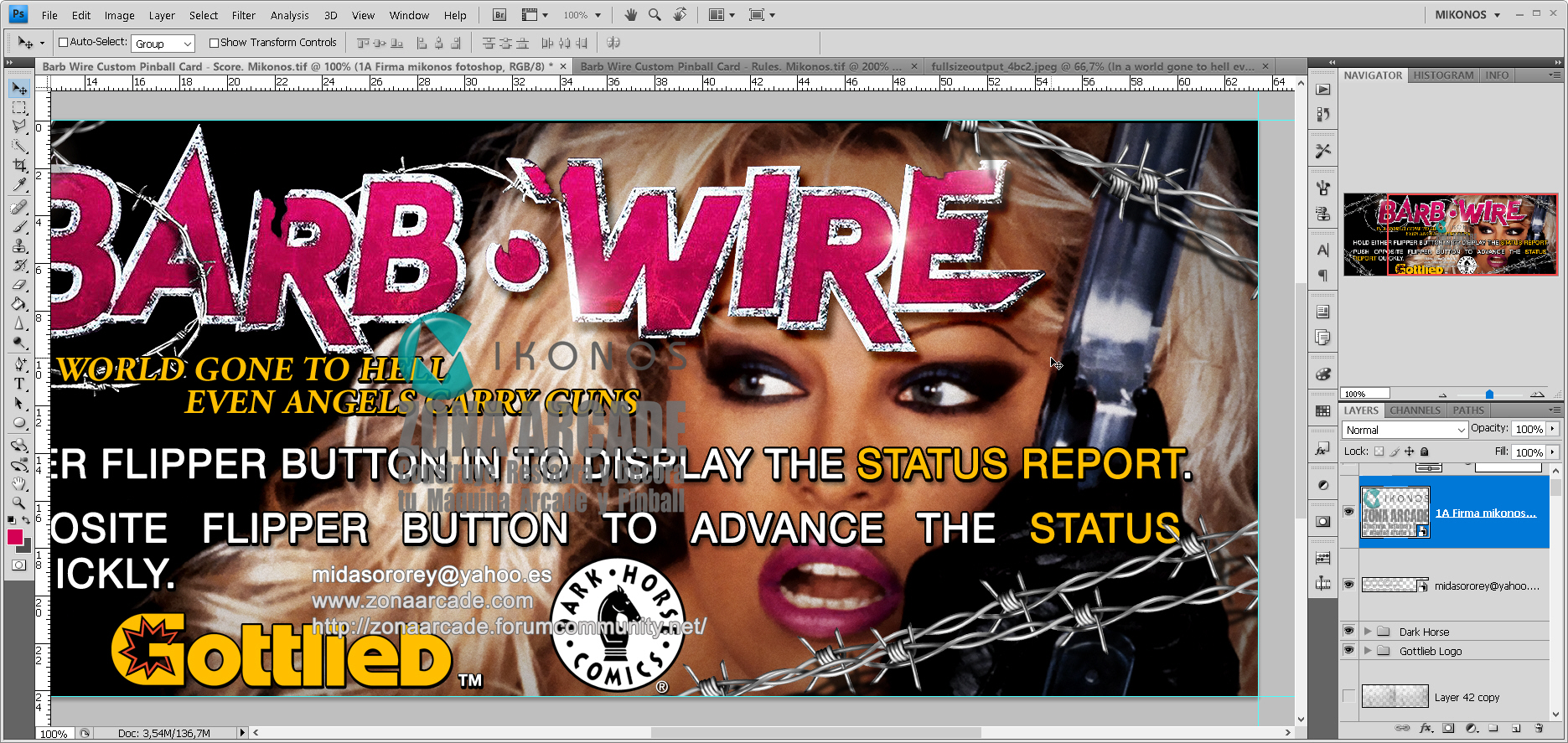Expand the Gottlieb Logo group
Screen dimensions: 1568x743
[x=1368, y=651]
